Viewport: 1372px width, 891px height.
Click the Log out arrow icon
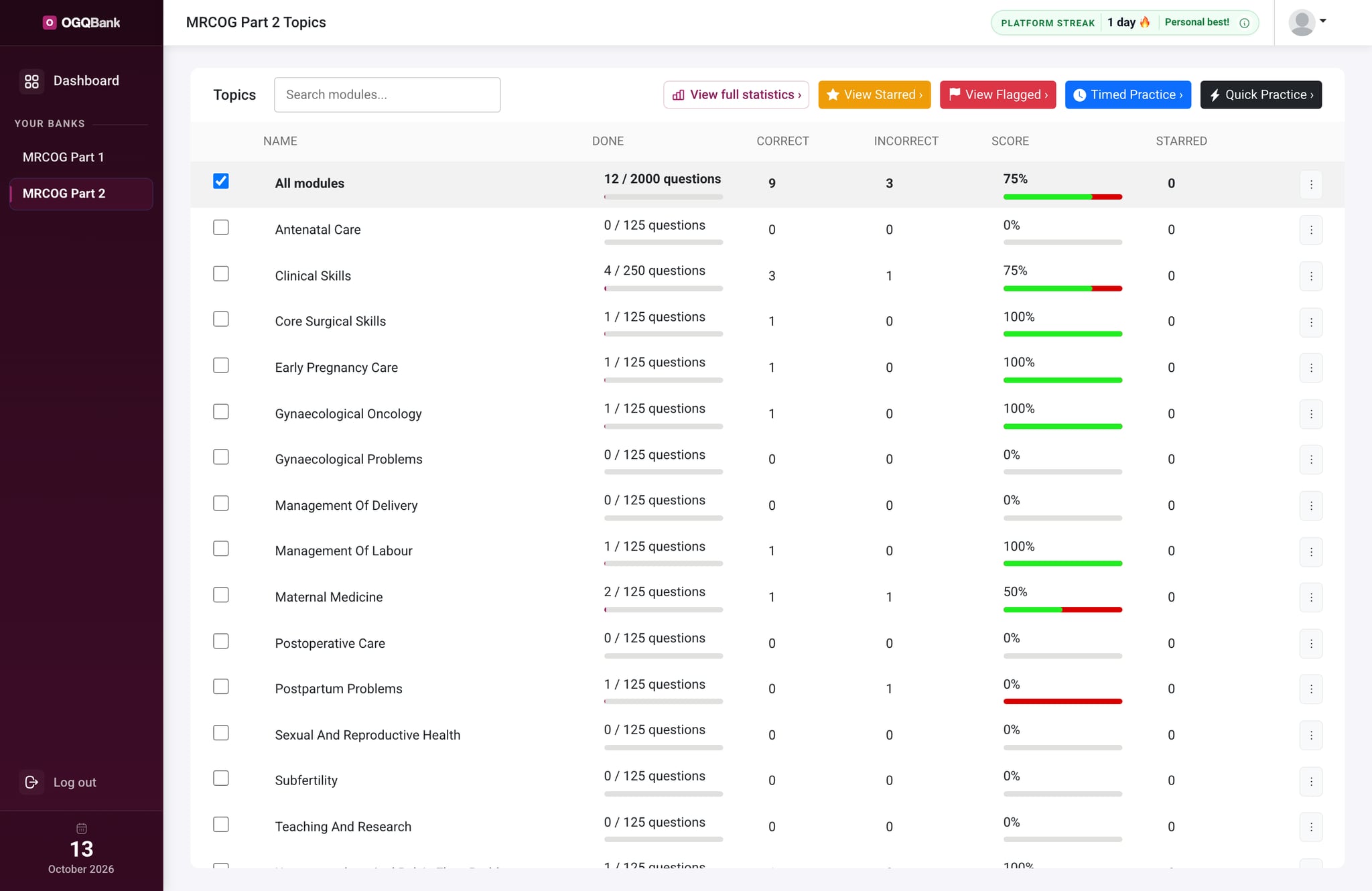[31, 782]
